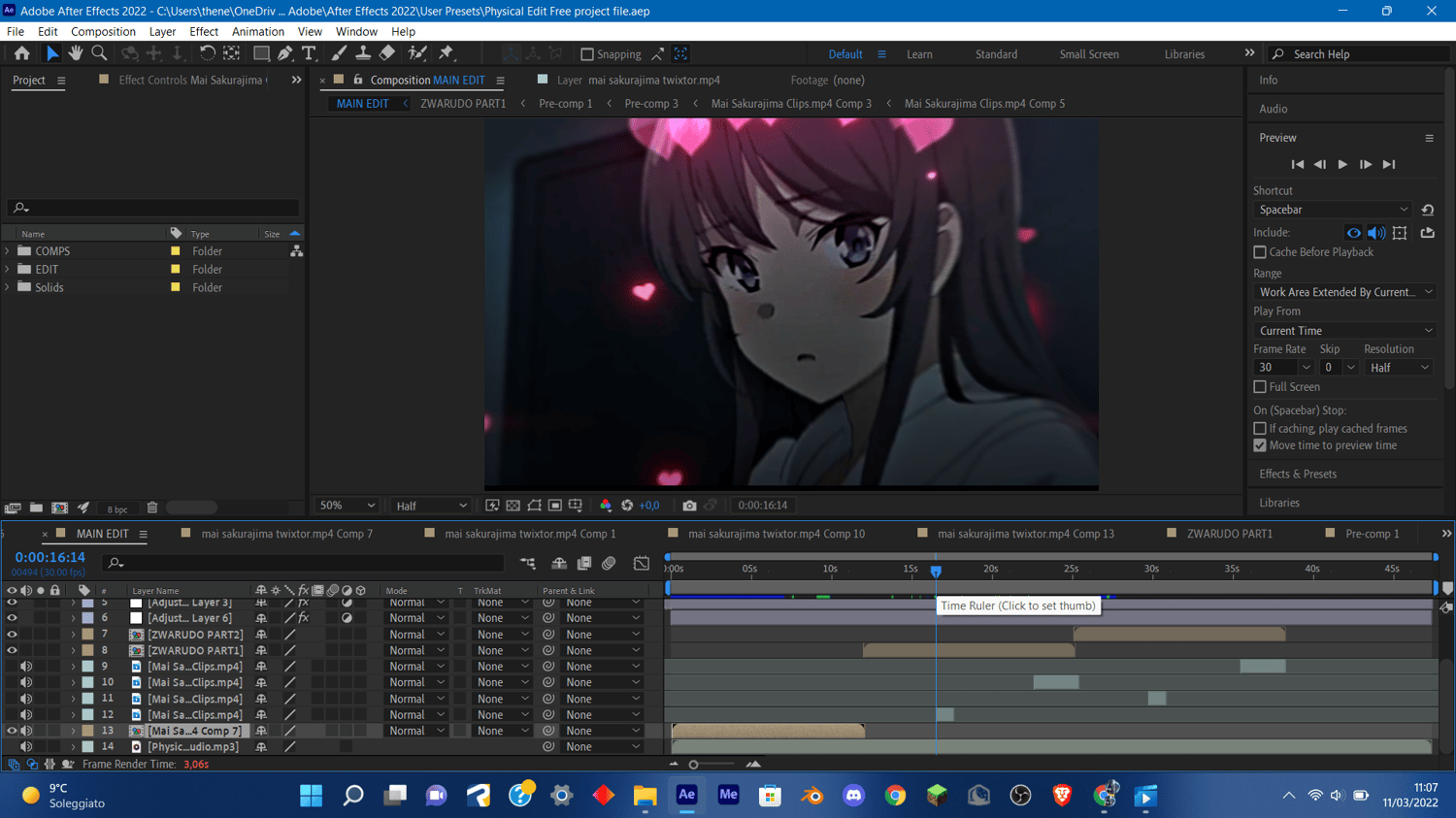Create a new folder in Project panel

click(36, 507)
